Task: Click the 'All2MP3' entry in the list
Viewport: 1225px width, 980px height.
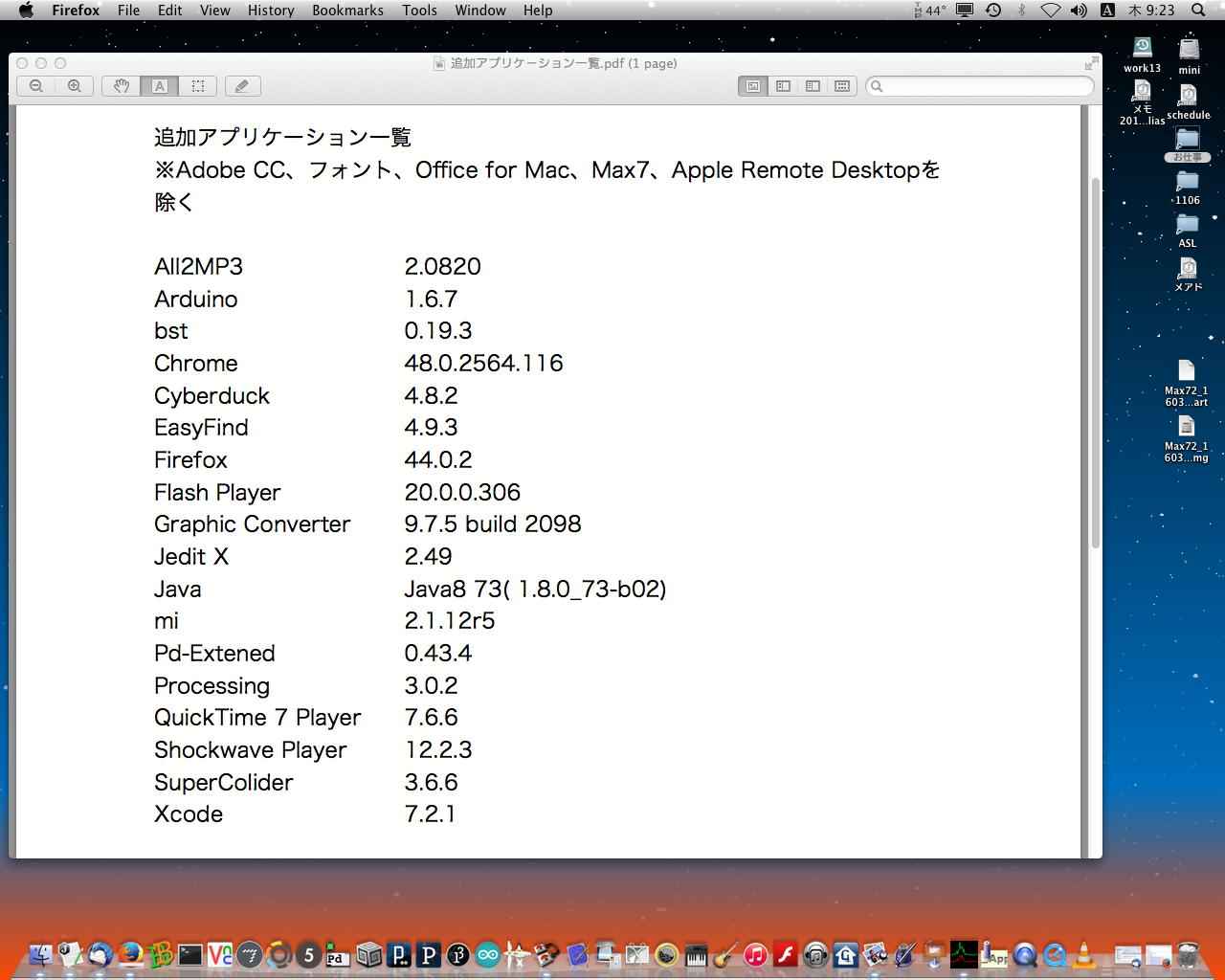Action: (x=198, y=267)
